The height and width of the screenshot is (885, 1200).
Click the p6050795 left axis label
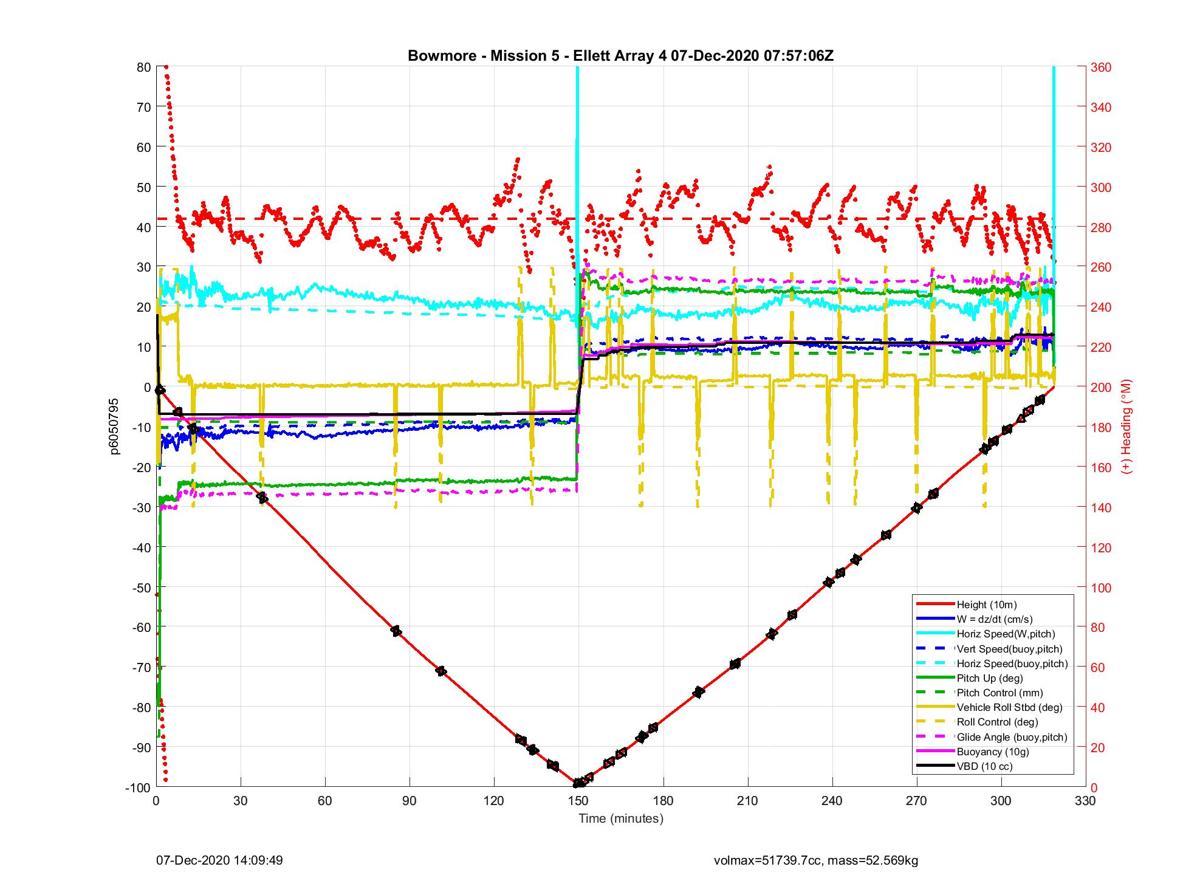pyautogui.click(x=116, y=428)
